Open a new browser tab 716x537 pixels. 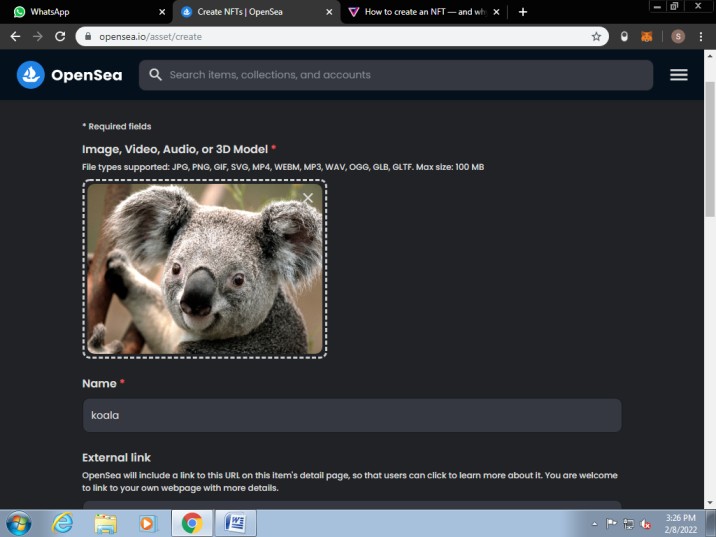522,12
